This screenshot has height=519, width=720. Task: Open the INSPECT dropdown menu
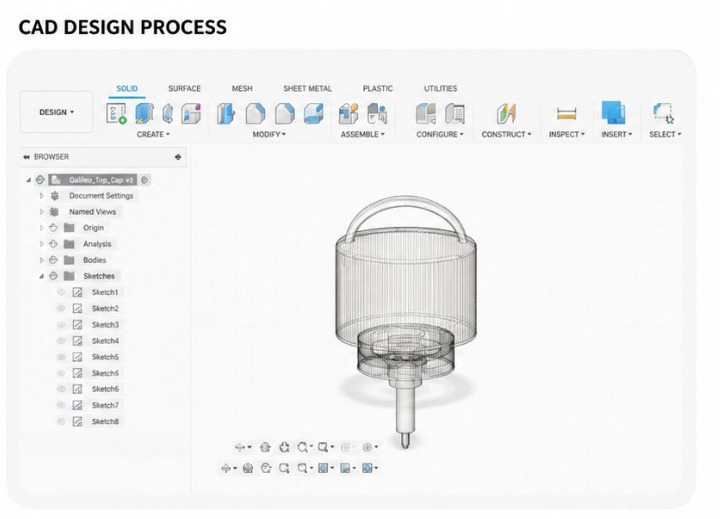pyautogui.click(x=567, y=135)
